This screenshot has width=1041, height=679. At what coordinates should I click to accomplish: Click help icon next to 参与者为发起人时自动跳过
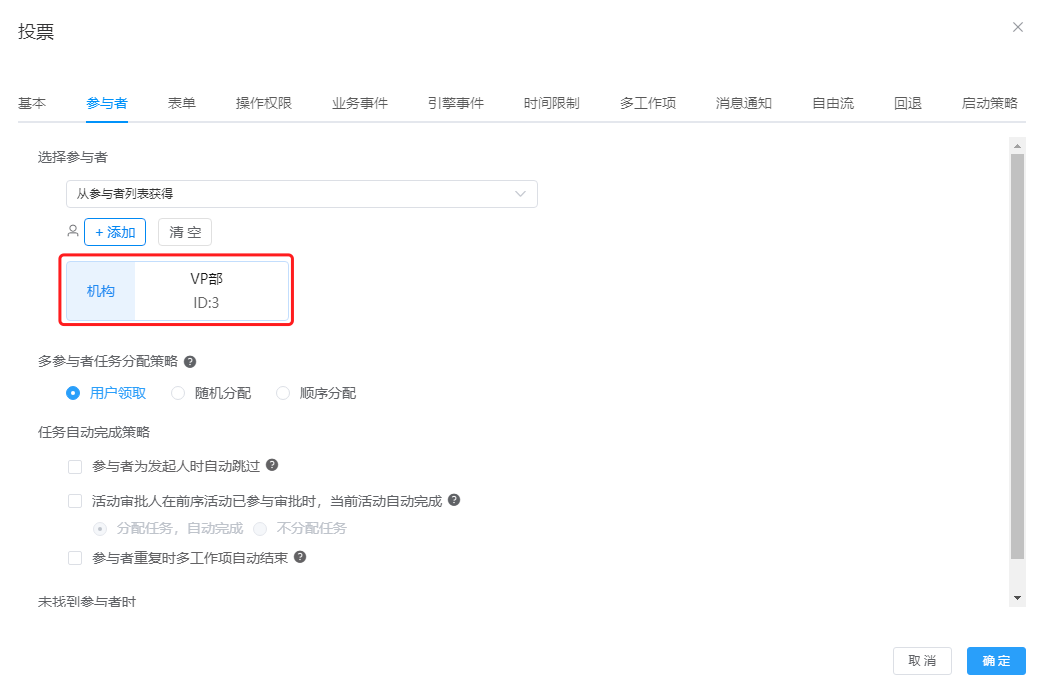click(272, 465)
